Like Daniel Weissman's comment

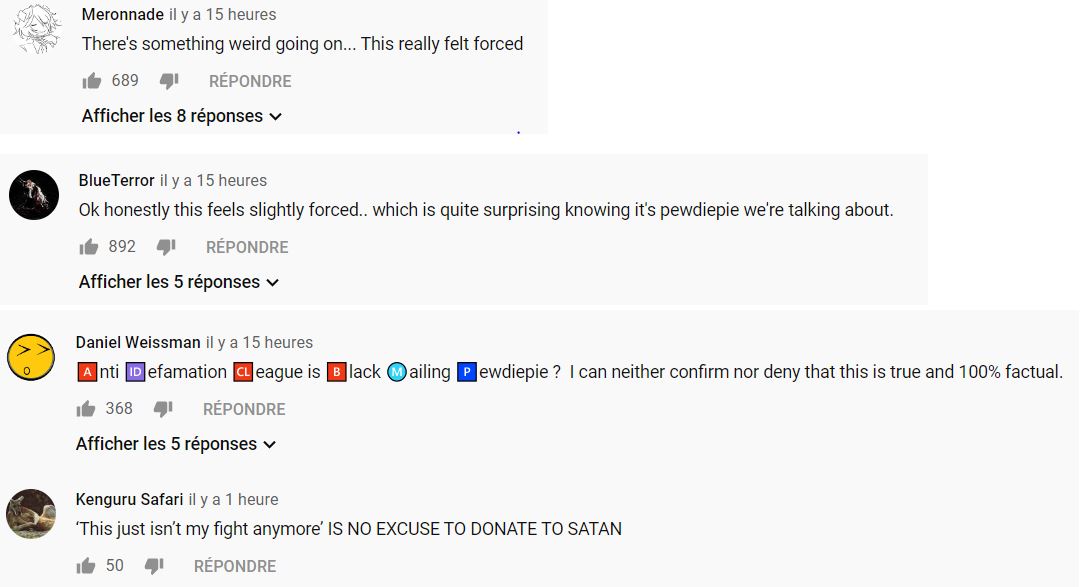tap(86, 409)
